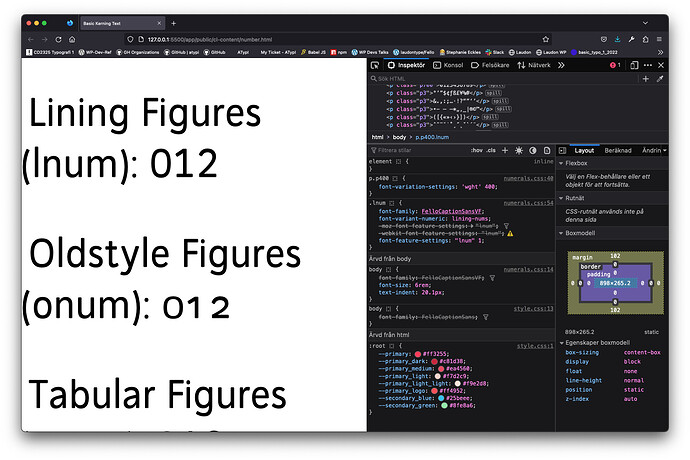Click the eyedropper icon beside HTML search
The height and width of the screenshot is (460, 690).
[660, 78]
